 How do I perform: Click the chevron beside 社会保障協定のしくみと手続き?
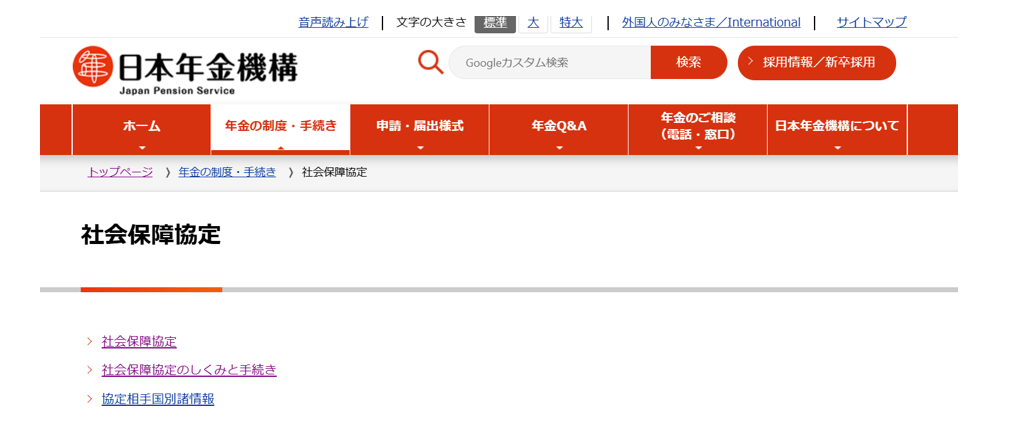90,370
